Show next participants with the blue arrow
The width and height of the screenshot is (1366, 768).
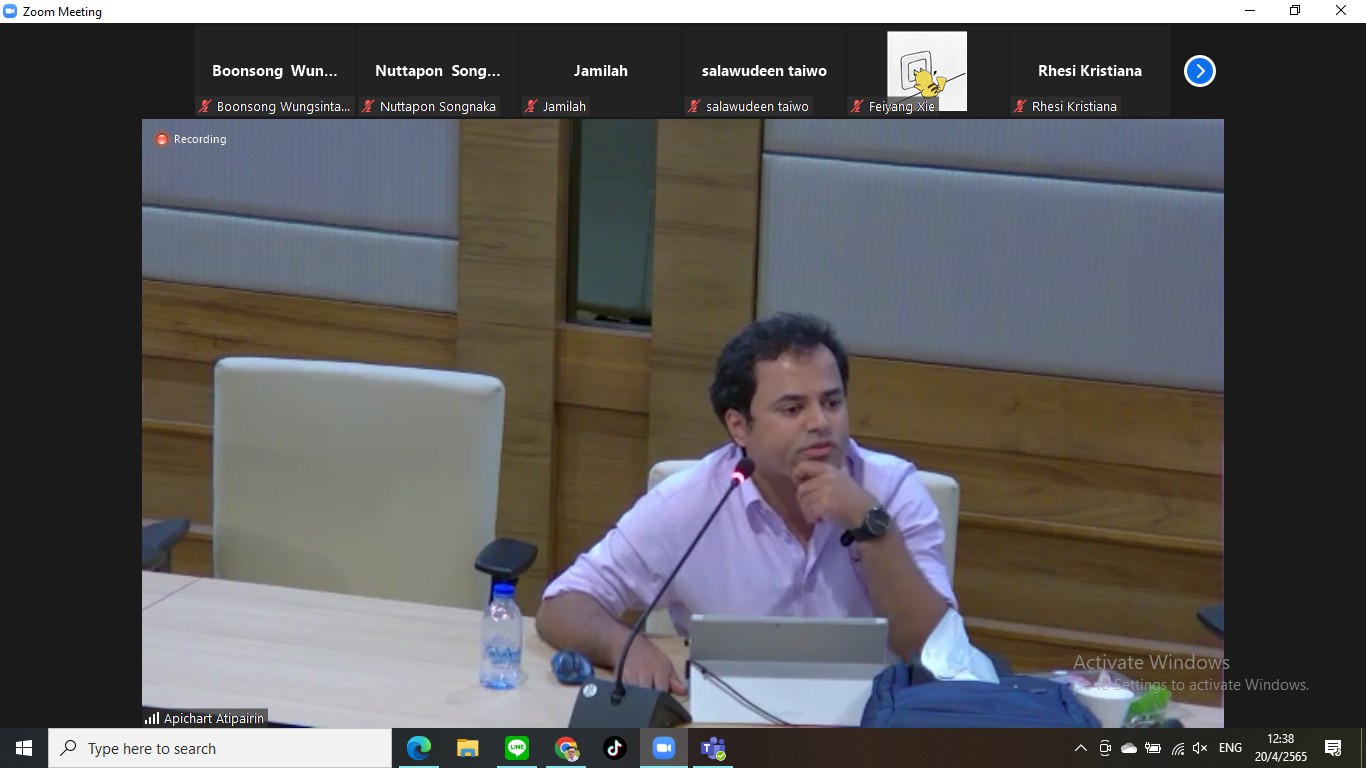[x=1199, y=71]
